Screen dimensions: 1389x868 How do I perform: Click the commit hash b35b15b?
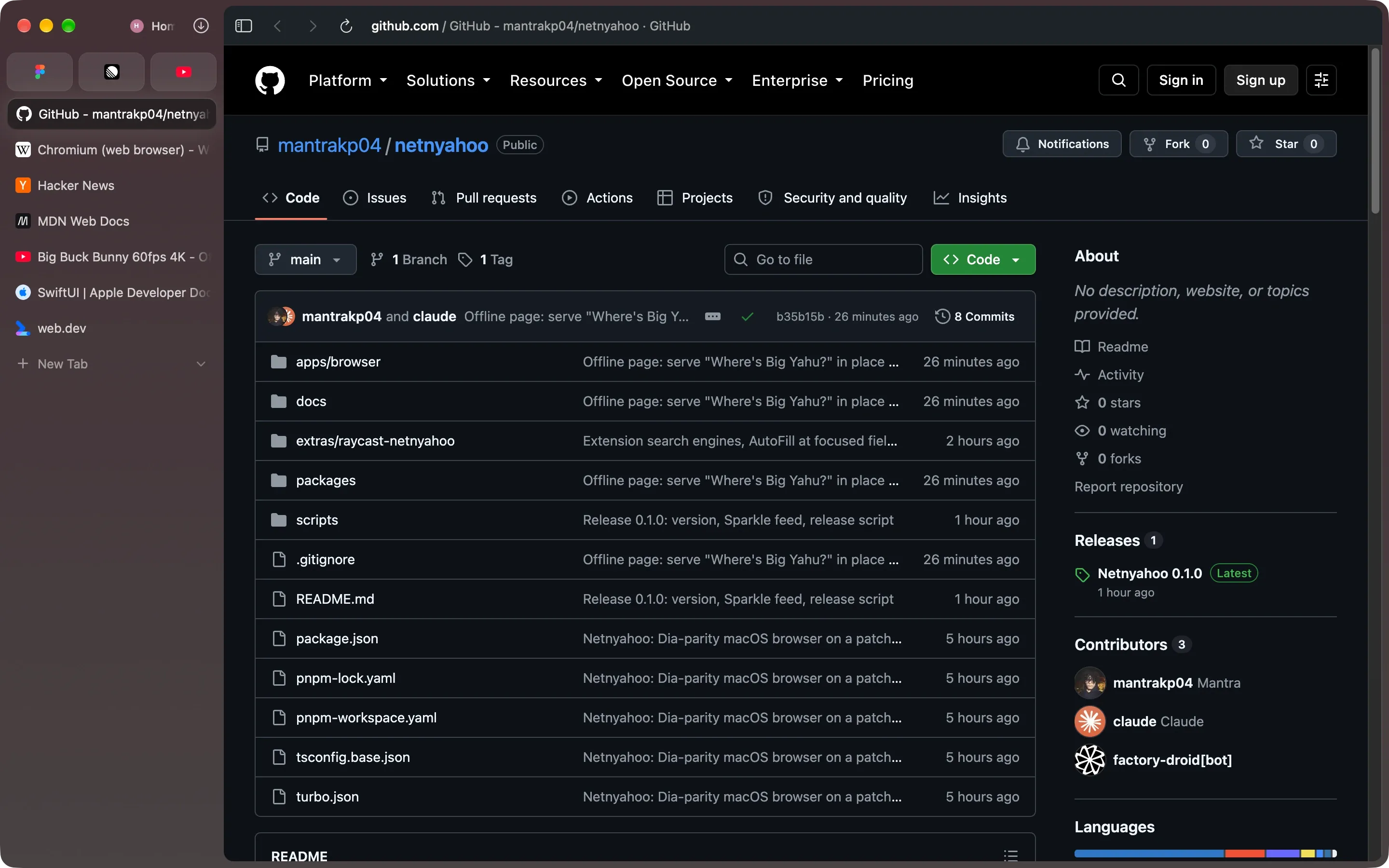coord(800,316)
